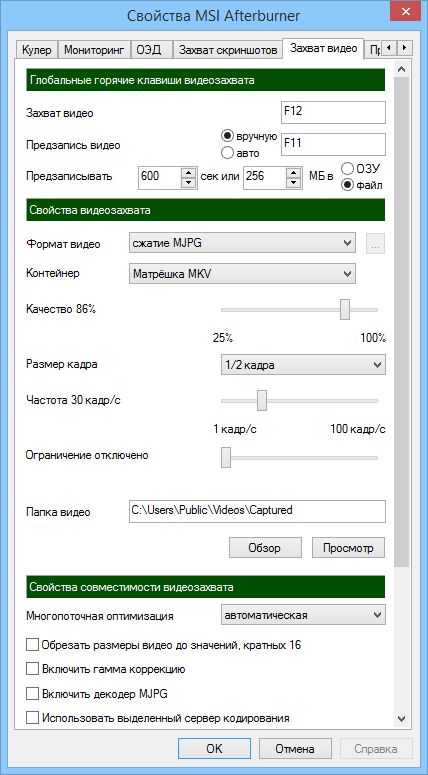Select the авто radio button
The width and height of the screenshot is (428, 775).
coord(240,153)
